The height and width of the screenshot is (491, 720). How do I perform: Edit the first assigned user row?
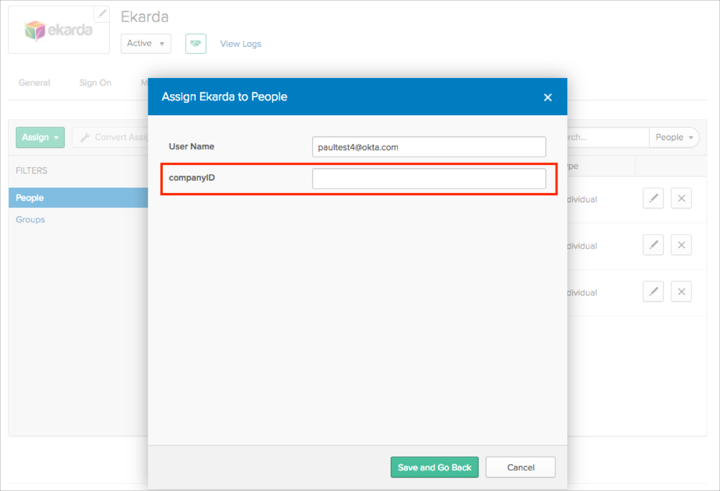pyautogui.click(x=653, y=199)
